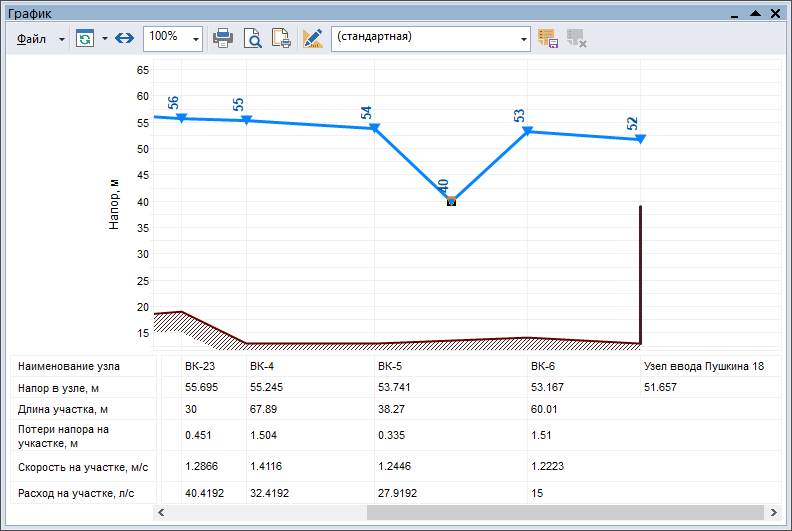Select the ВК-23 node name cell
Image resolution: width=792 pixels, height=531 pixels.
[x=200, y=366]
